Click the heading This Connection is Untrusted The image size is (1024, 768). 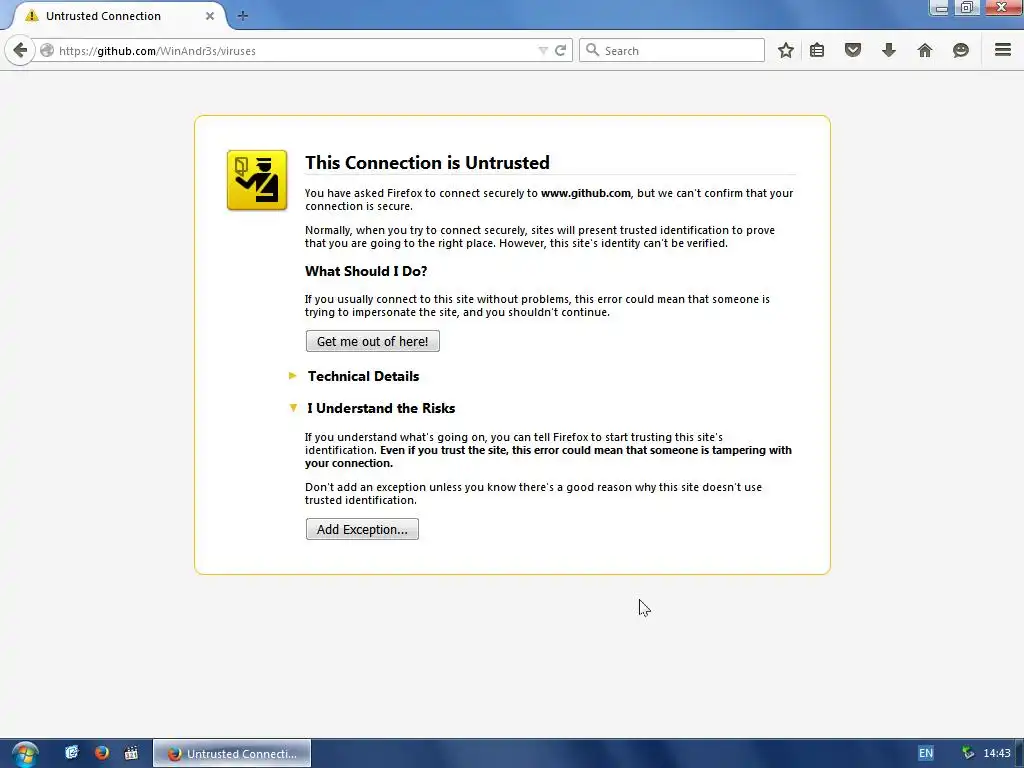tap(427, 163)
